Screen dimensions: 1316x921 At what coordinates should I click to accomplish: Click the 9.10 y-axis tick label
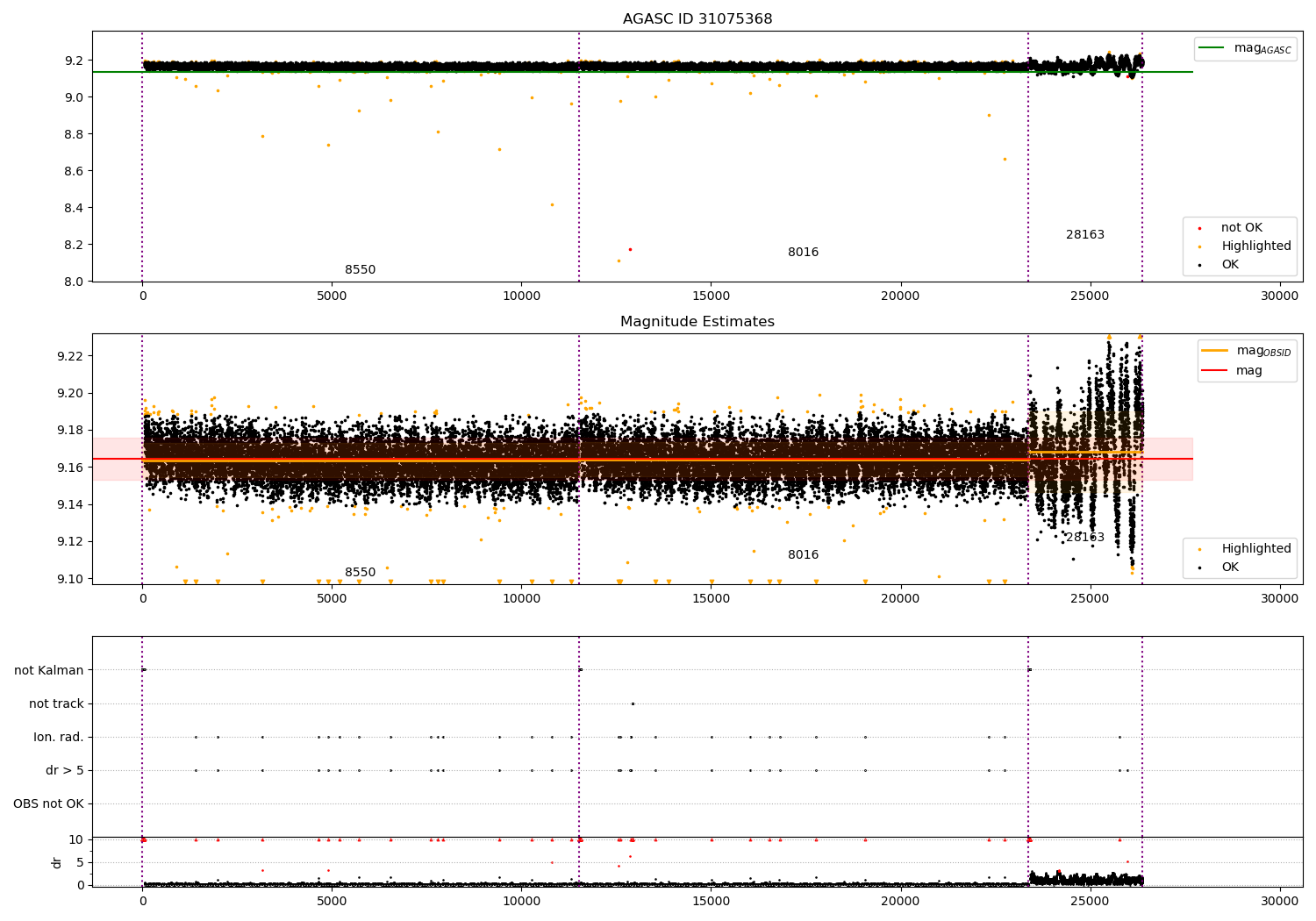[70, 579]
